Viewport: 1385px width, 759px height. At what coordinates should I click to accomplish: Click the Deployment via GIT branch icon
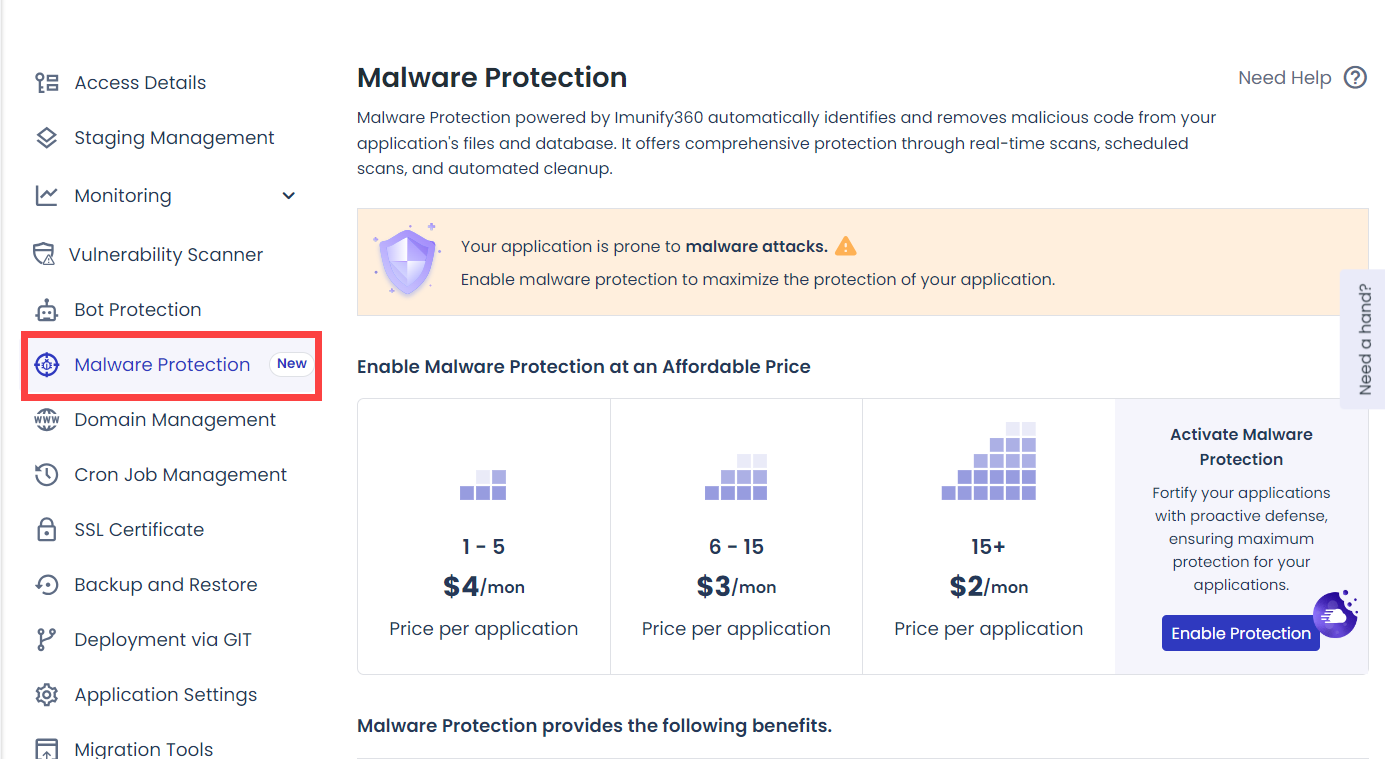46,640
